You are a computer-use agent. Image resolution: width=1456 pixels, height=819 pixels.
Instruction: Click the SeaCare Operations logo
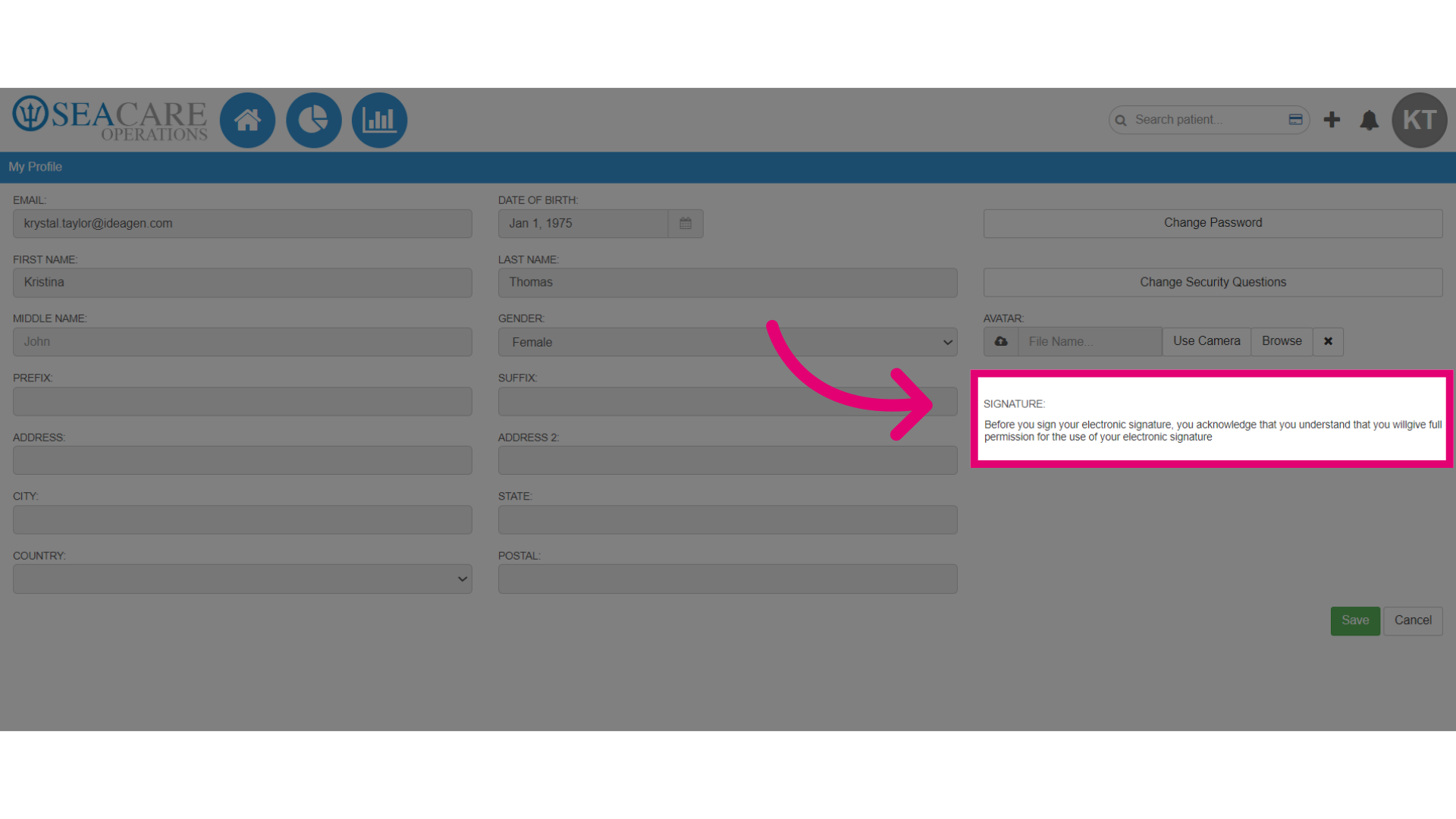pos(110,118)
